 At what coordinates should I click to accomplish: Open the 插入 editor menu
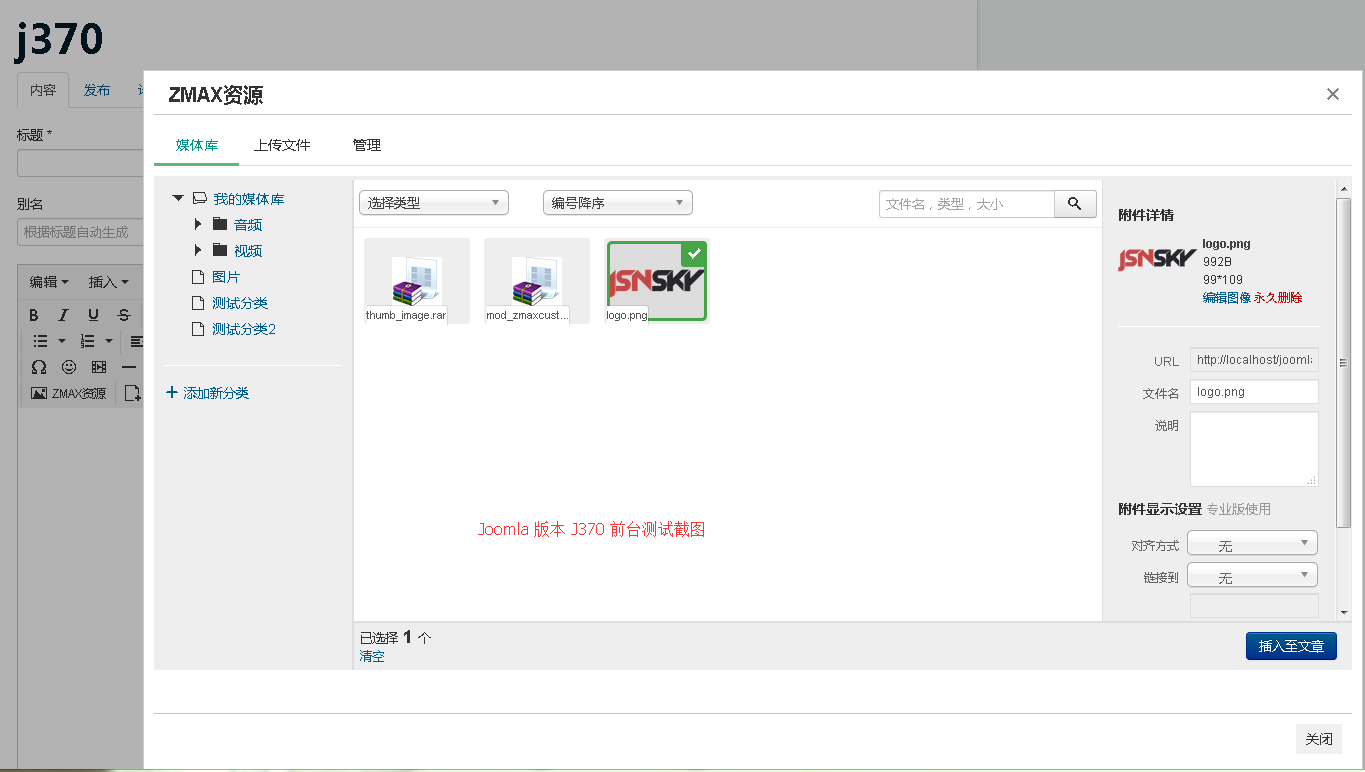click(108, 282)
